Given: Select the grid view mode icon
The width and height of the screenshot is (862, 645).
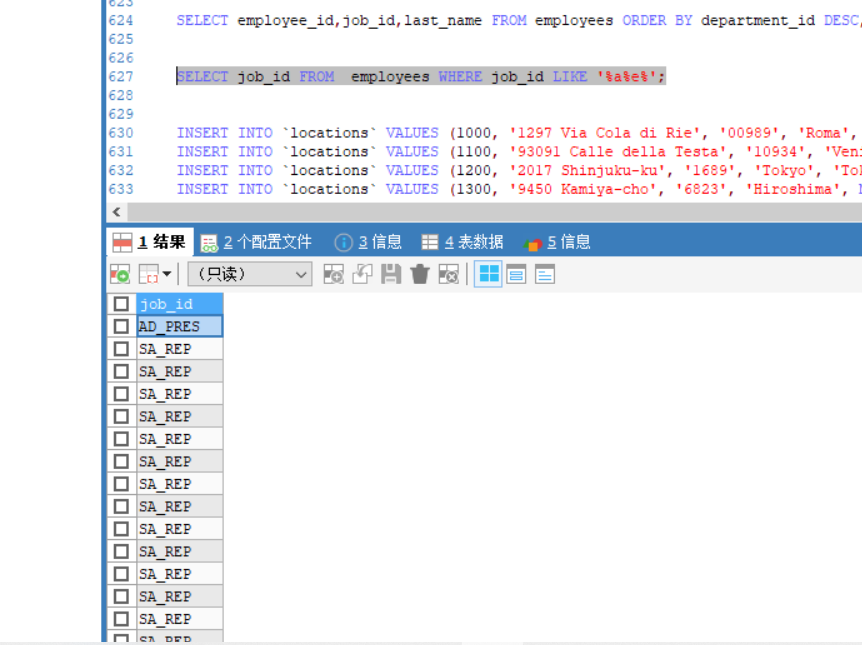Looking at the screenshot, I should coord(487,273).
